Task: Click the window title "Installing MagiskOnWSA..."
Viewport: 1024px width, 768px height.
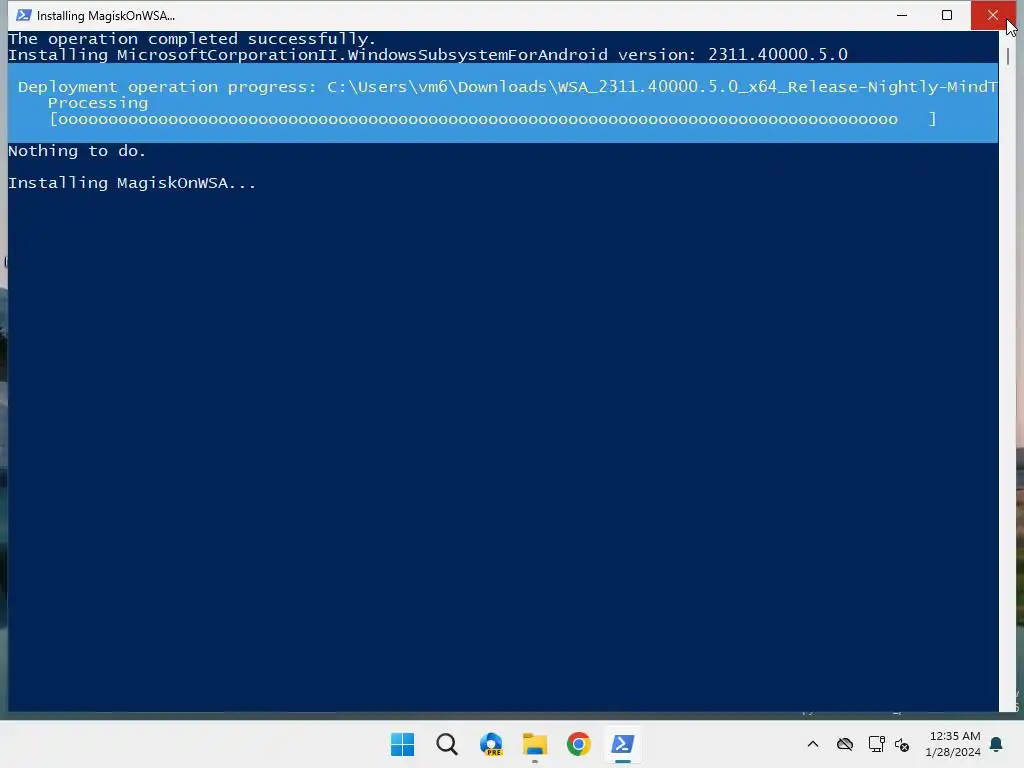Action: (x=106, y=16)
